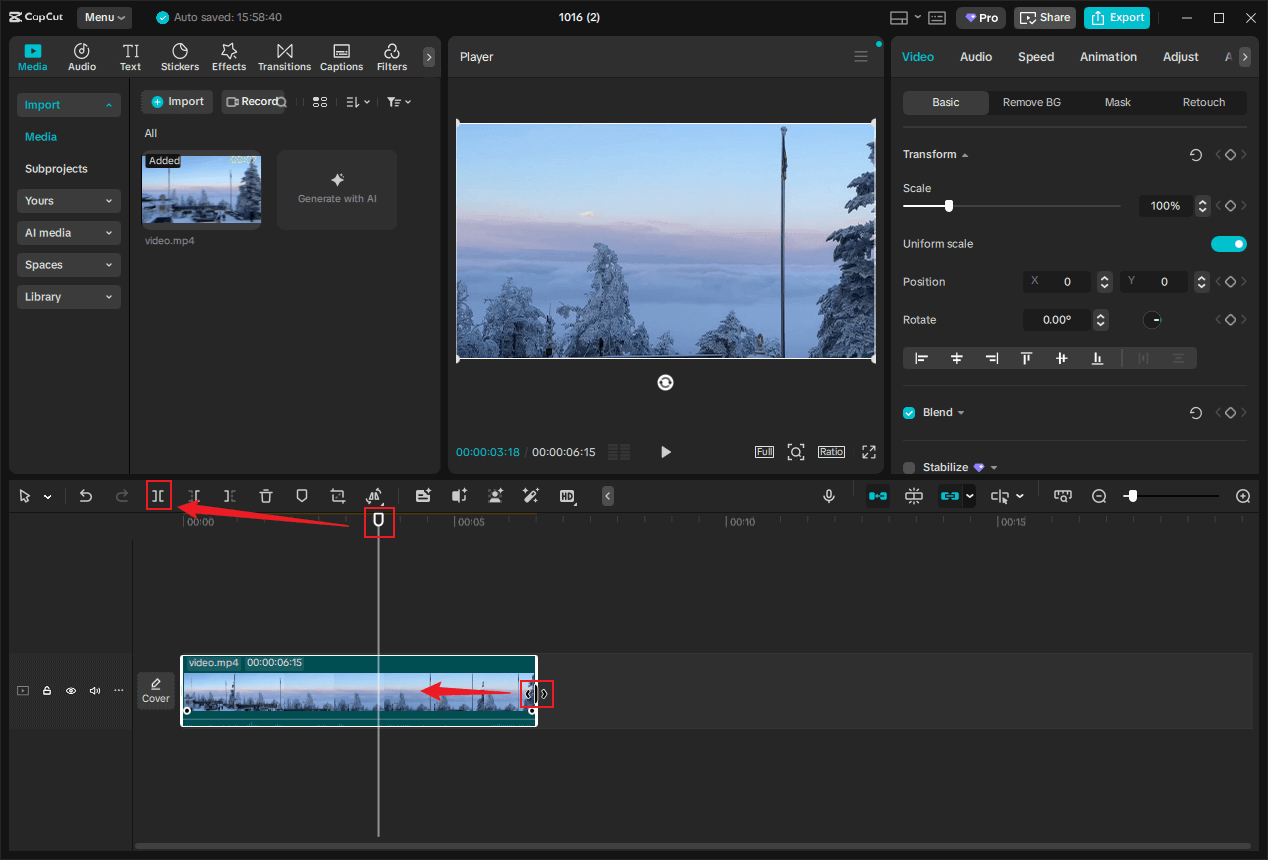Zoom in the timeline with plus icon

(x=1243, y=496)
